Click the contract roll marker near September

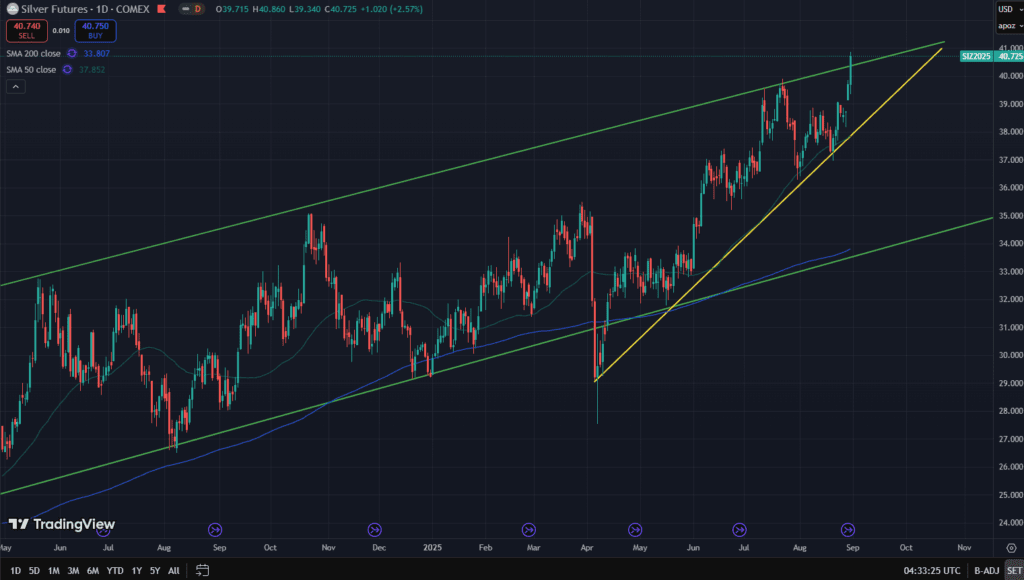(215, 529)
